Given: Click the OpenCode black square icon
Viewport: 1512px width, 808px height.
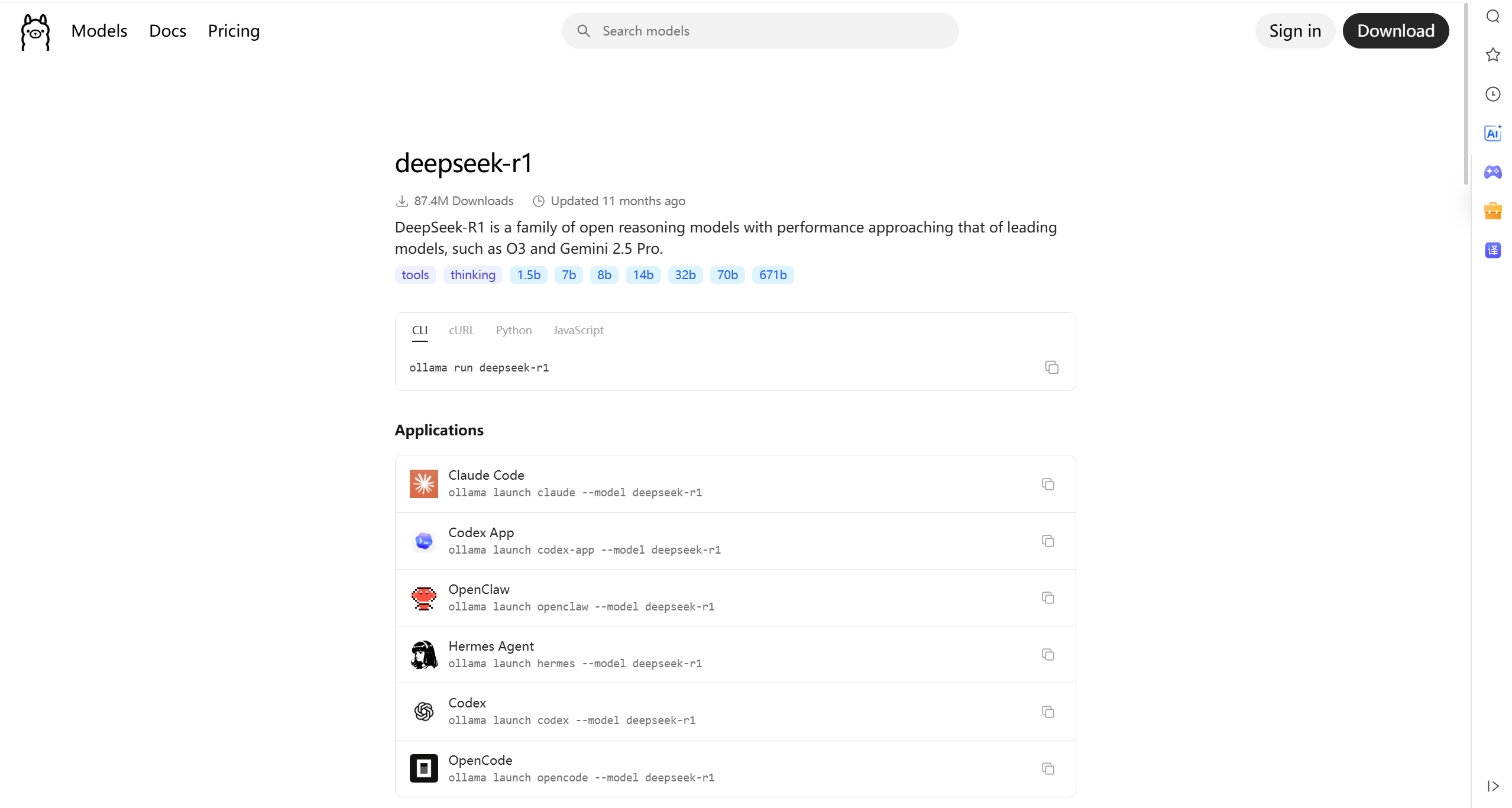Looking at the screenshot, I should [x=423, y=768].
